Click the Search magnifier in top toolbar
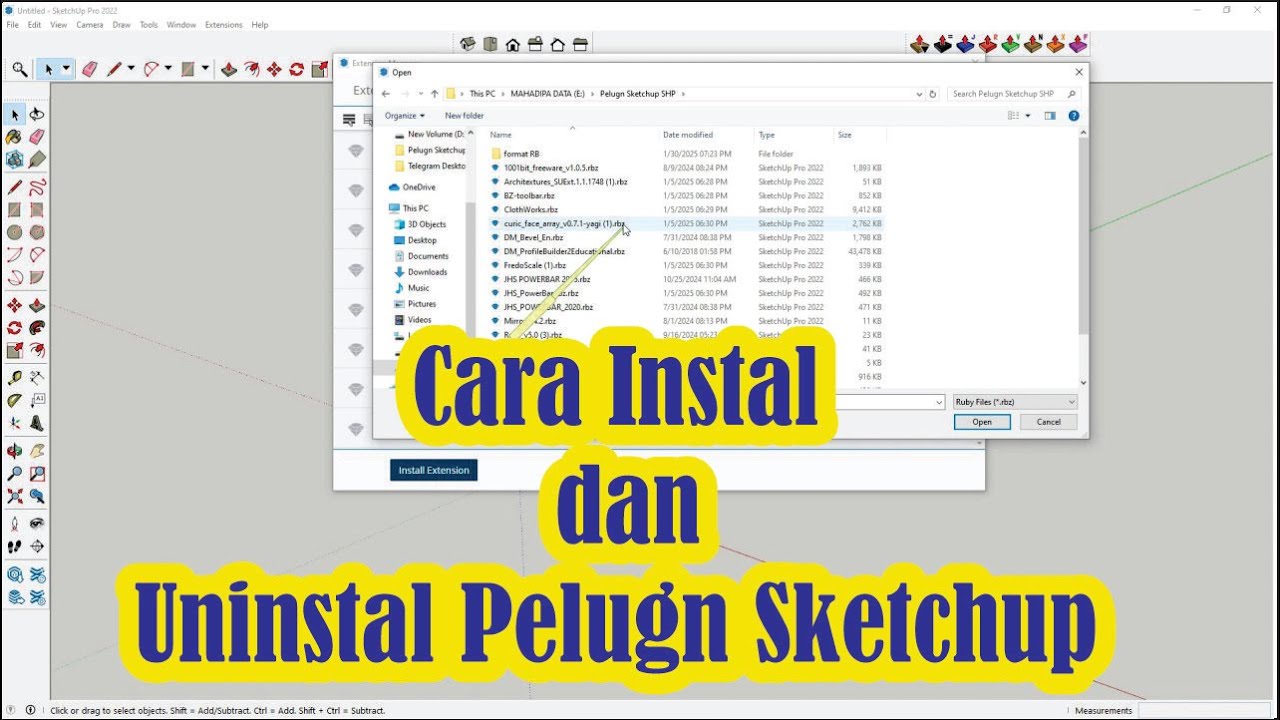The height and width of the screenshot is (720, 1280). click(x=20, y=69)
